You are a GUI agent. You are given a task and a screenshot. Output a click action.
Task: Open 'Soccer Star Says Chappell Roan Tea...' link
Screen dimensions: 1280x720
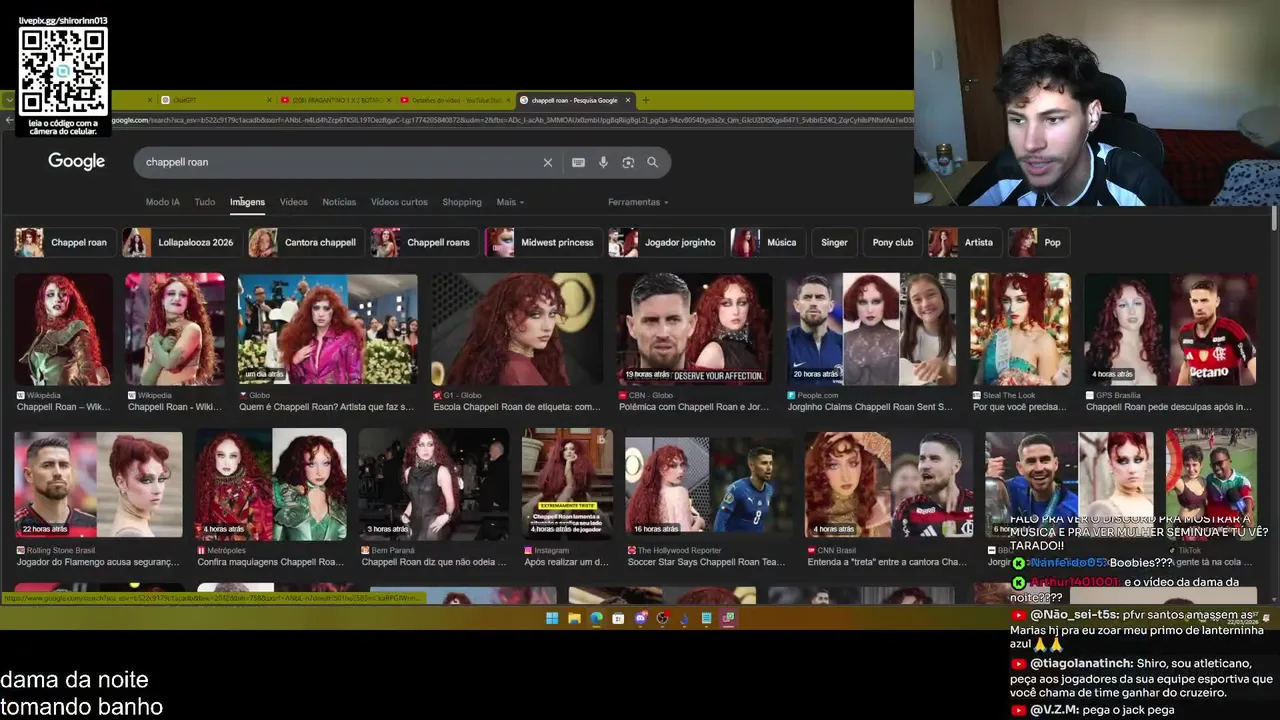click(x=706, y=562)
